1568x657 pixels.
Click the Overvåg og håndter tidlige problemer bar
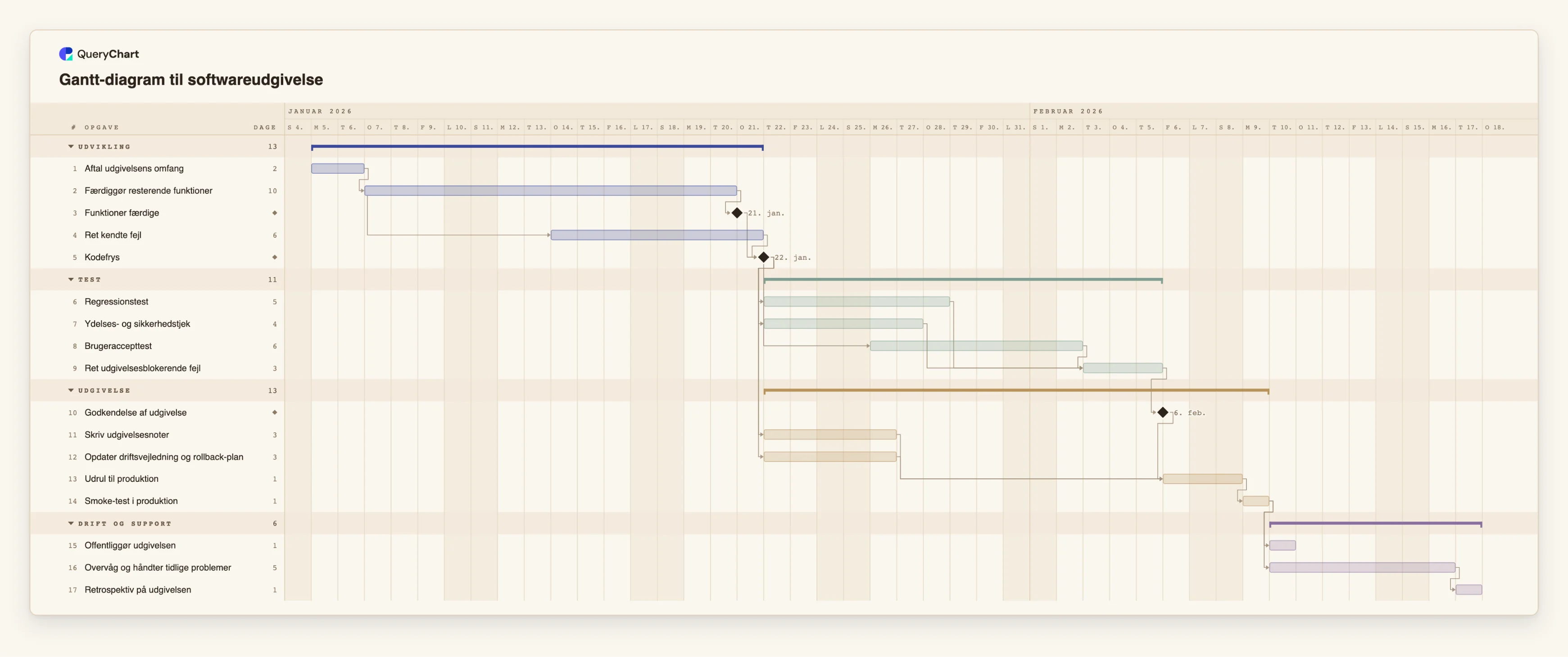1362,567
